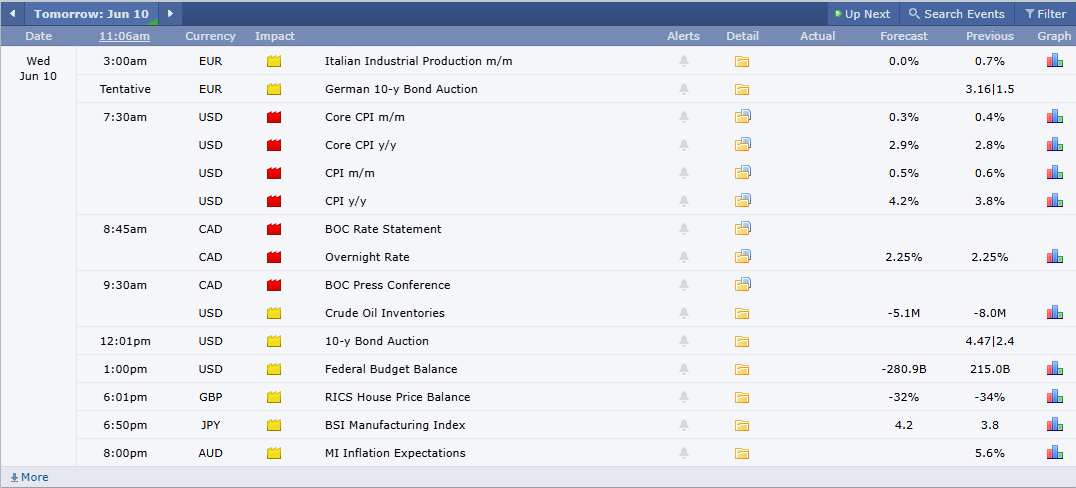Screen dimensions: 1076x488
Task: Click the red impact icon for Core CPI m/m
Action: click(x=274, y=117)
